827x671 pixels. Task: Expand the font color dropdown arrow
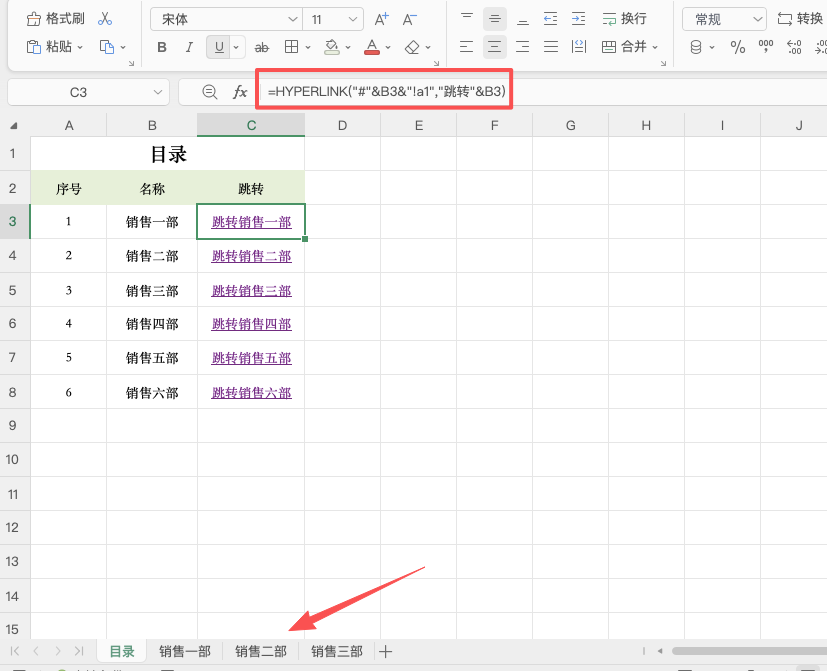tap(388, 47)
